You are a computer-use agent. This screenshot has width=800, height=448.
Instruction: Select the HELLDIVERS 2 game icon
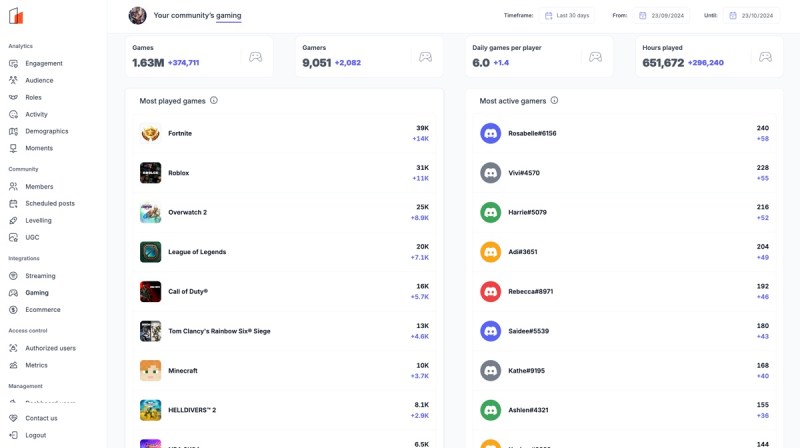click(x=151, y=410)
